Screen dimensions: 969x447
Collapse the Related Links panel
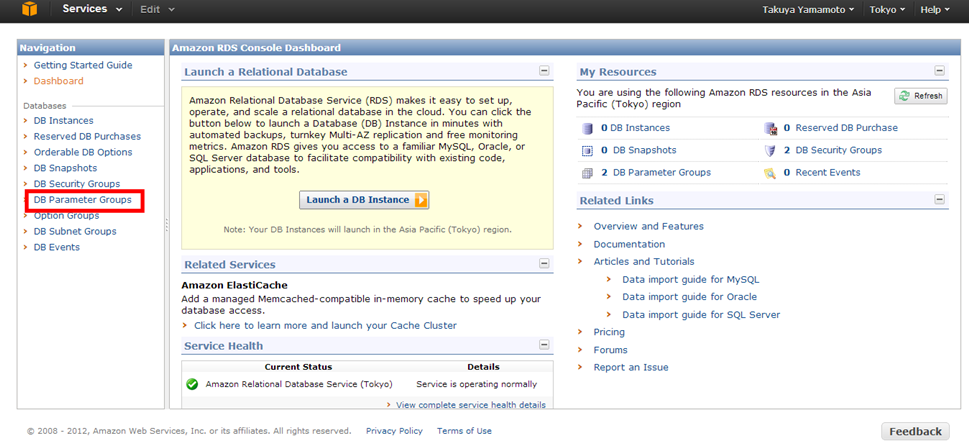(940, 199)
